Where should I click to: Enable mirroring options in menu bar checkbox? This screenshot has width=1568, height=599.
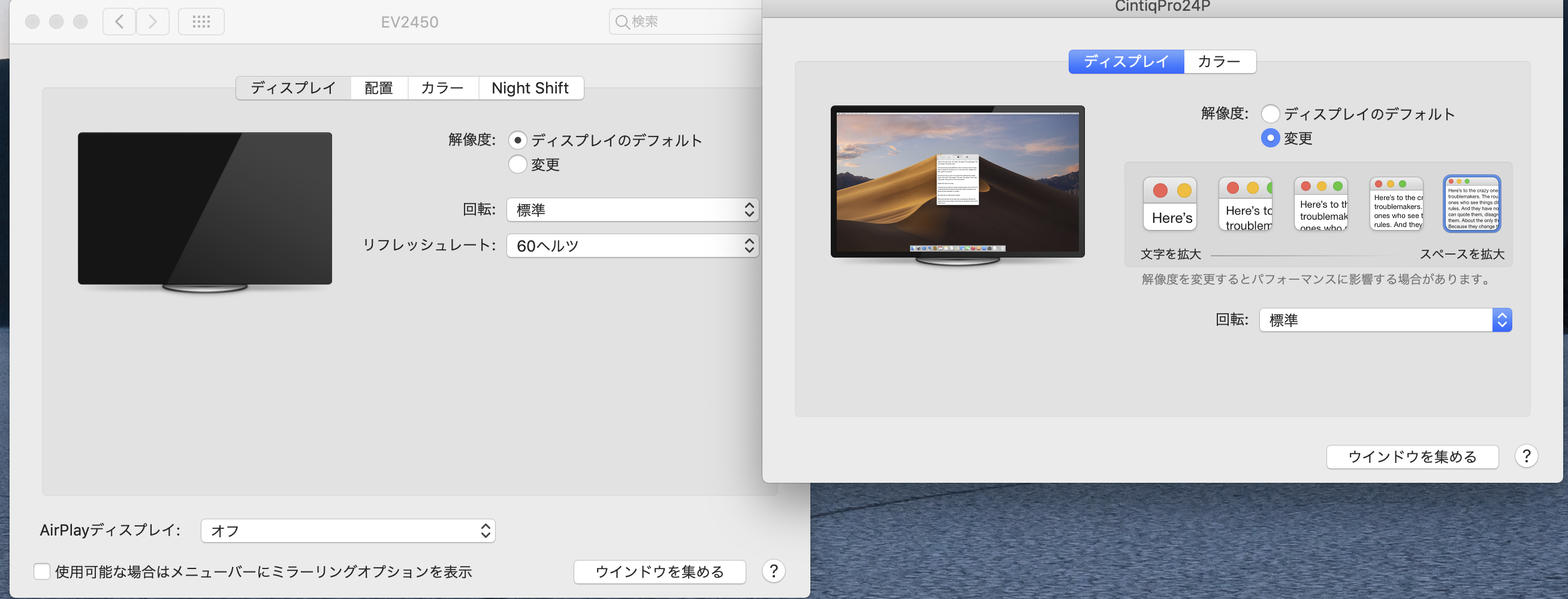click(42, 571)
